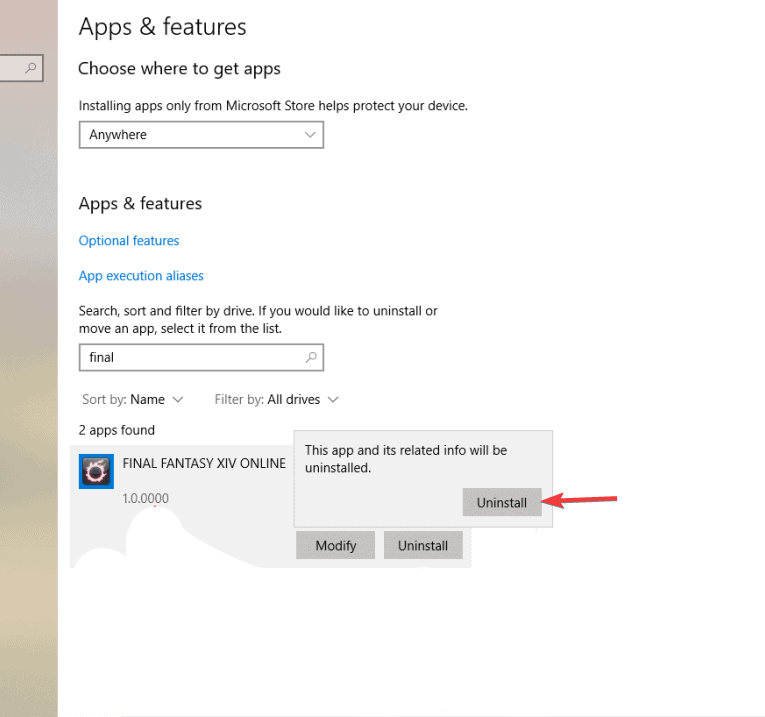Open the Optional features link
Viewport: 765px width, 717px height.
tap(129, 241)
